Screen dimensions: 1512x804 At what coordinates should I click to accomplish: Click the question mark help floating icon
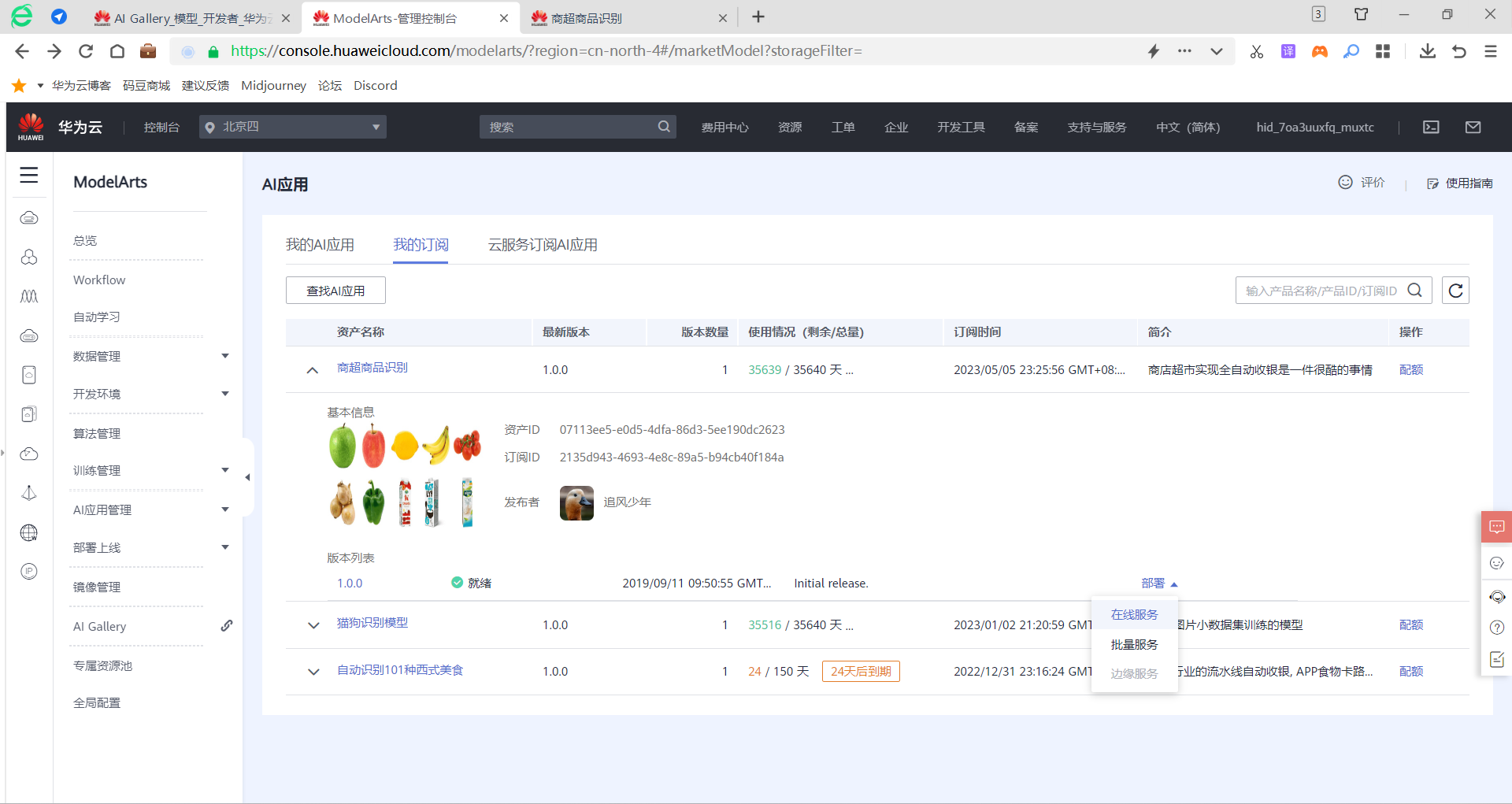[x=1497, y=628]
